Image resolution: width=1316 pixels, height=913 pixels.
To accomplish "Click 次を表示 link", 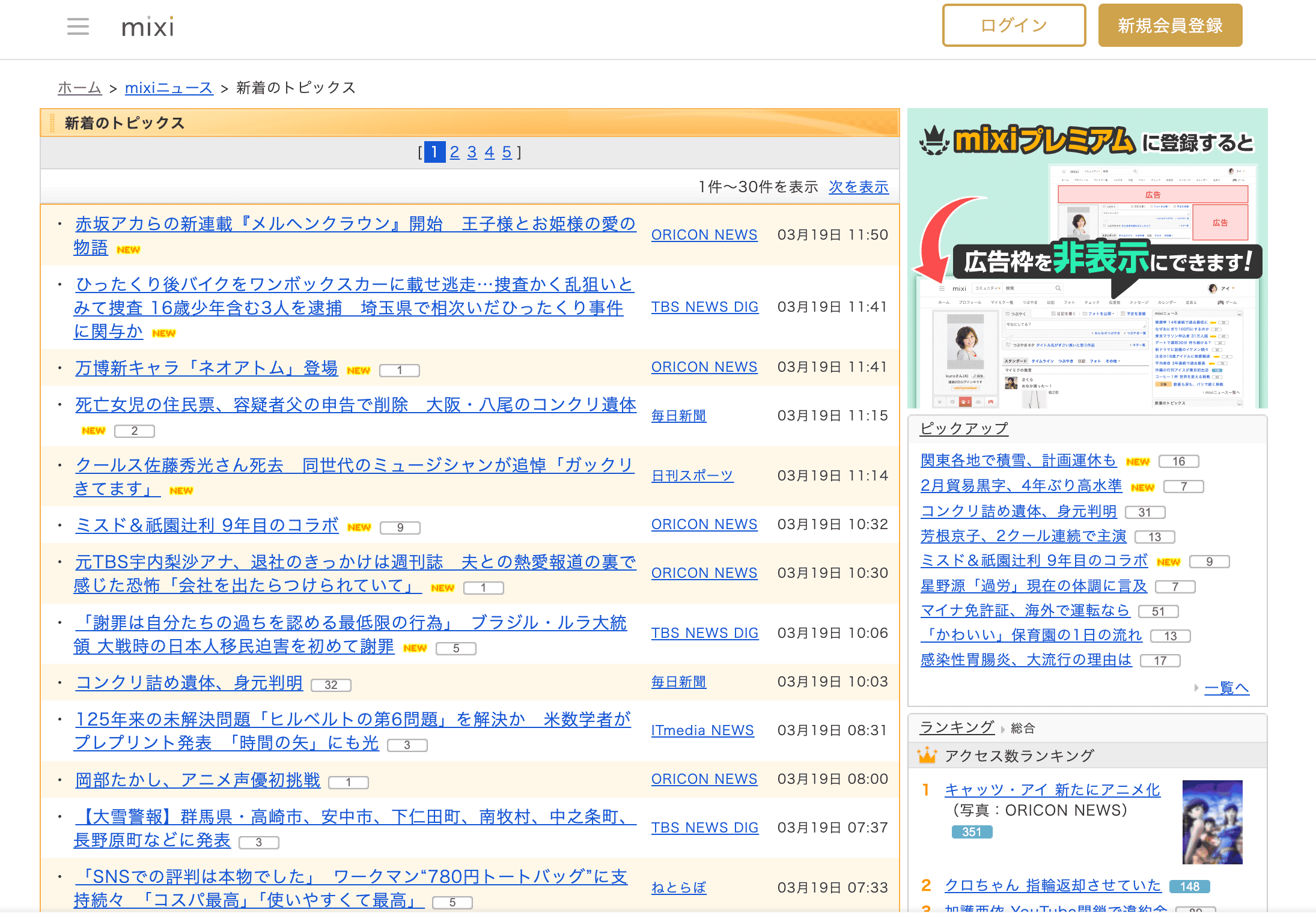I will click(x=858, y=187).
